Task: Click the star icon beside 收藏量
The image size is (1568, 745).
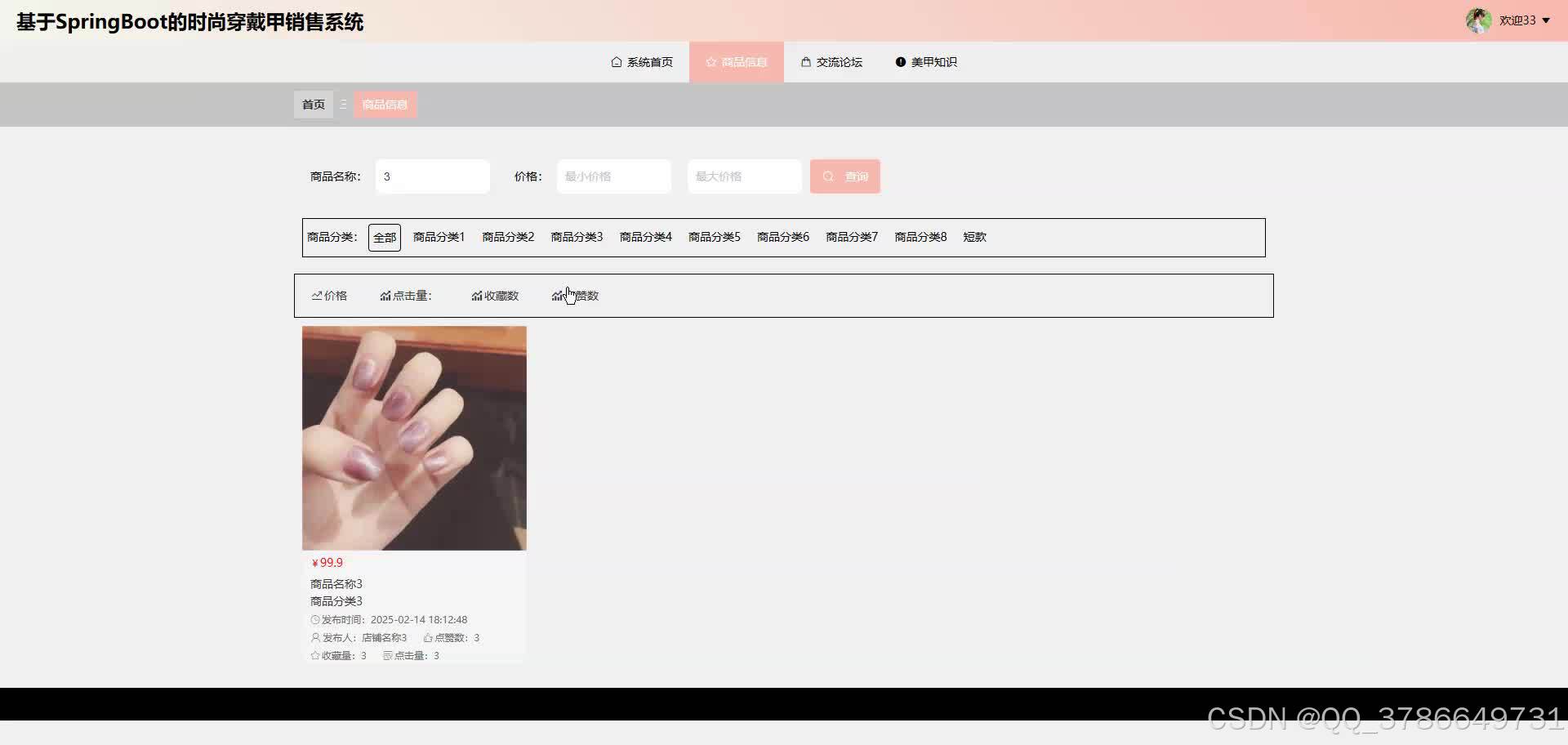Action: click(x=315, y=656)
